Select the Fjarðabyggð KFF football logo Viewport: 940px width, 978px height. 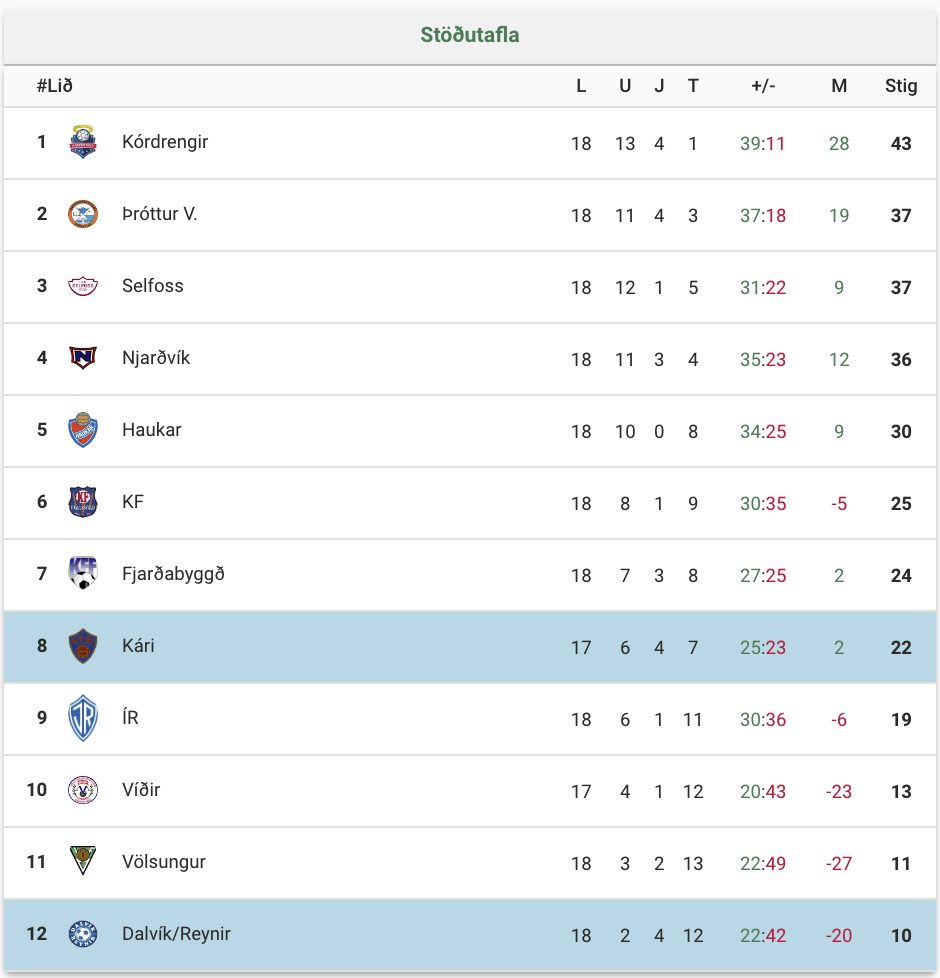(83, 573)
